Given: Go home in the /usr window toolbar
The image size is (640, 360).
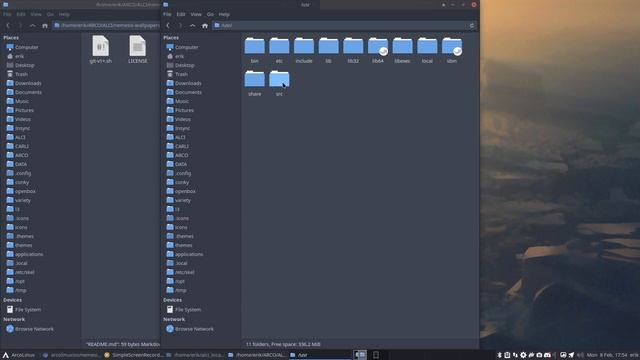Looking at the screenshot, I should 205,25.
